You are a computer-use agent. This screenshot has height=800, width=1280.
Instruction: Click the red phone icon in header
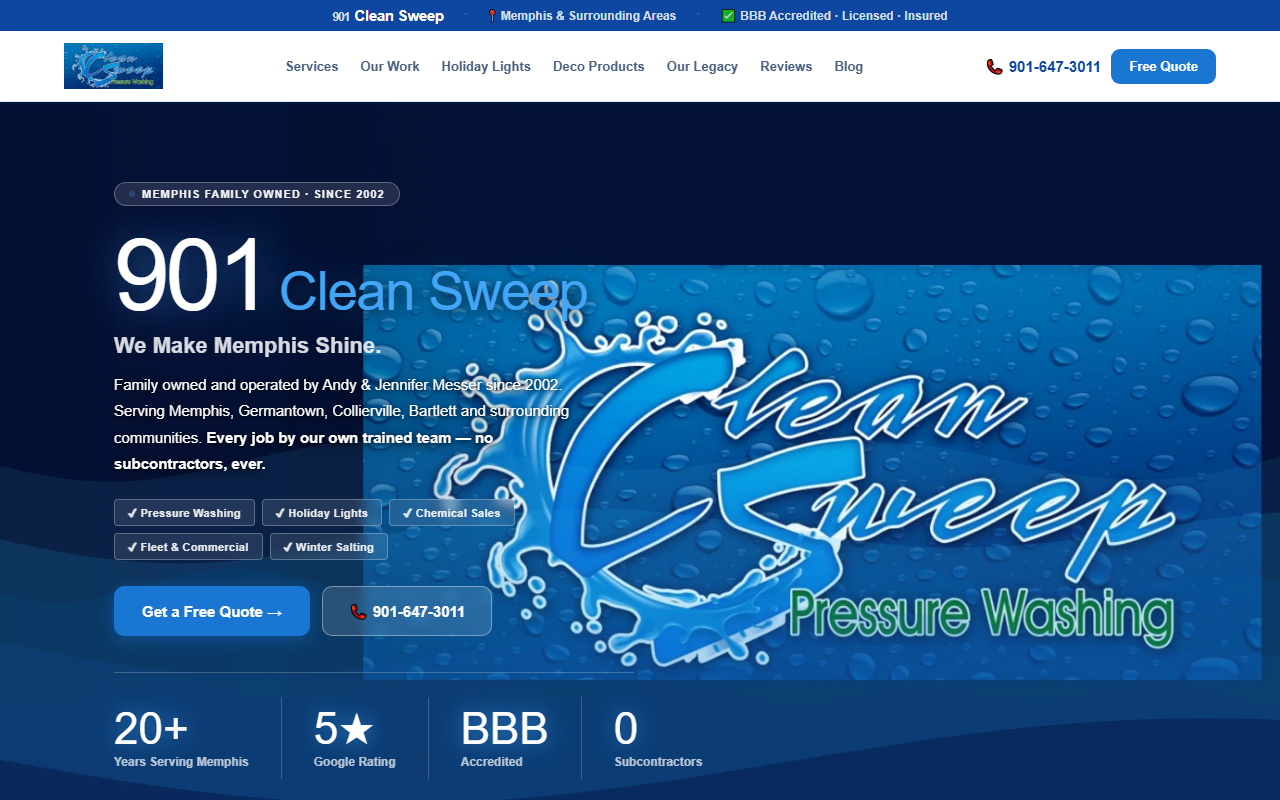[x=994, y=67]
